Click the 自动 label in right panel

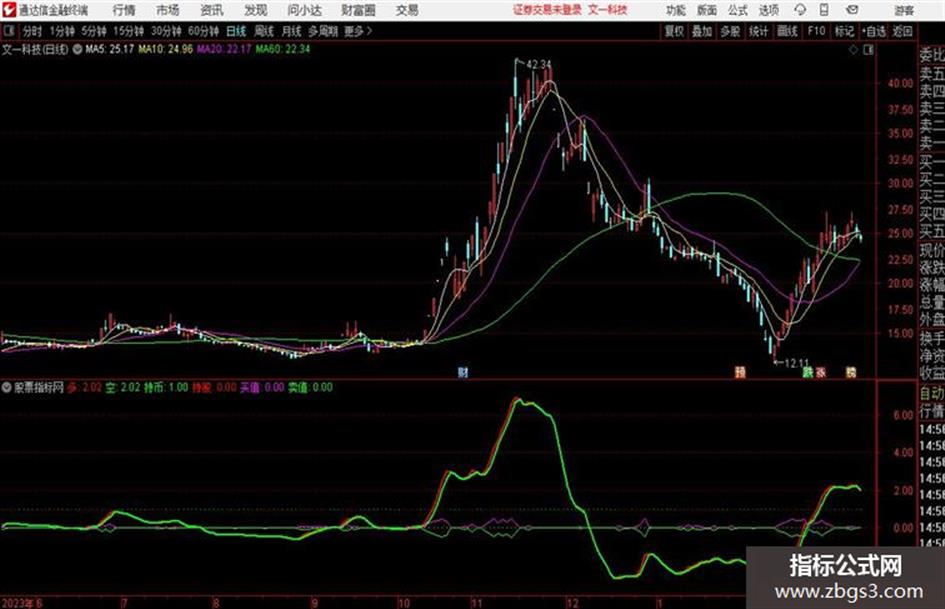(x=932, y=393)
